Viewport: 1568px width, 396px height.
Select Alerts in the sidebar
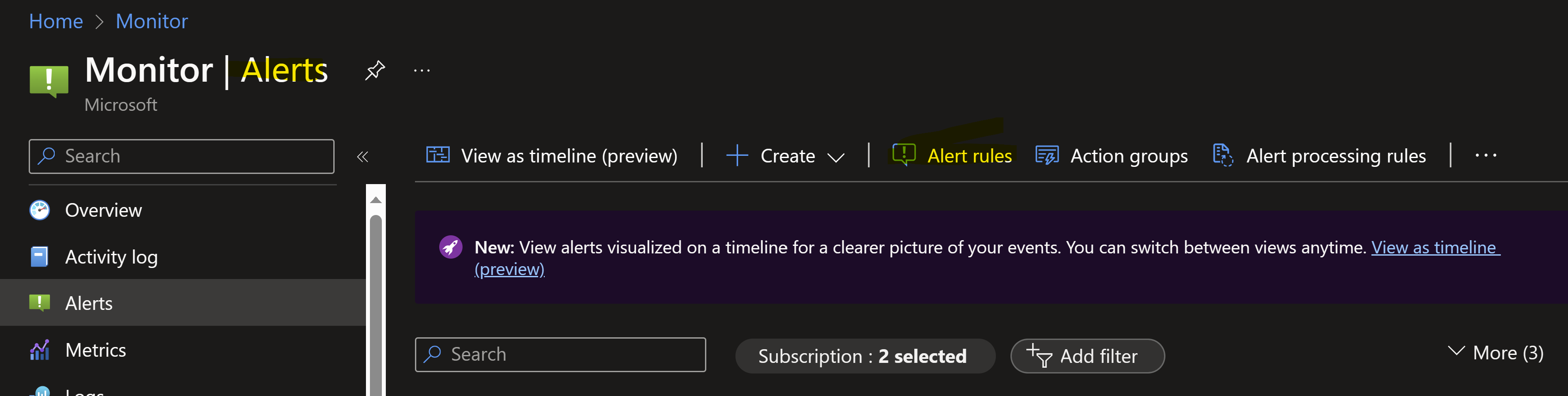pos(183,303)
